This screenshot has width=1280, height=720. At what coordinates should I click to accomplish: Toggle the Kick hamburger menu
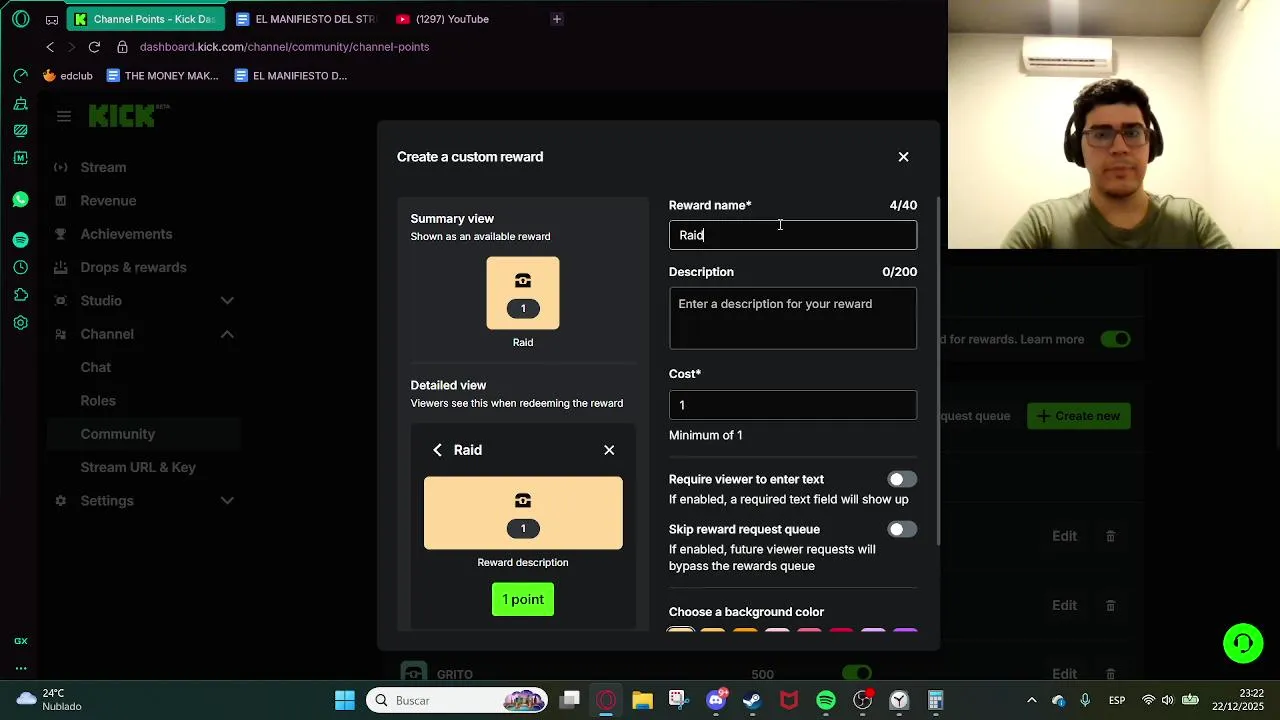pyautogui.click(x=64, y=116)
